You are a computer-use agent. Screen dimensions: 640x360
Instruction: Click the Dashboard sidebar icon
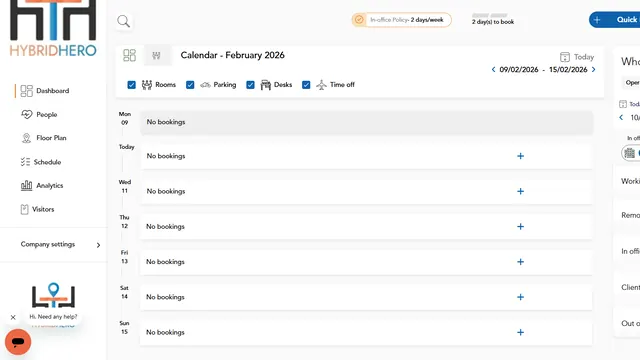click(x=27, y=91)
